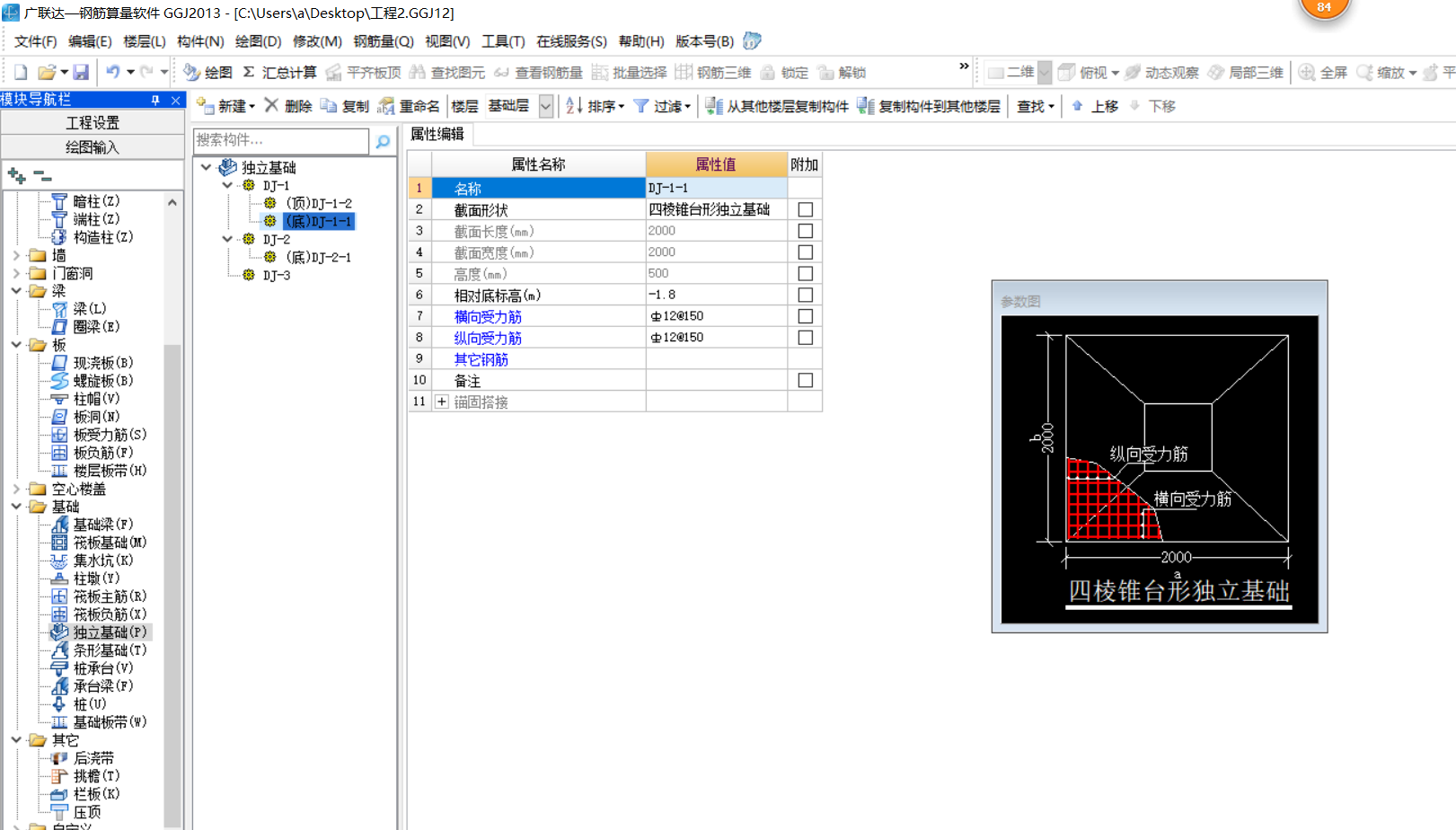
Task: Click the 工程设置 button
Action: [x=93, y=122]
